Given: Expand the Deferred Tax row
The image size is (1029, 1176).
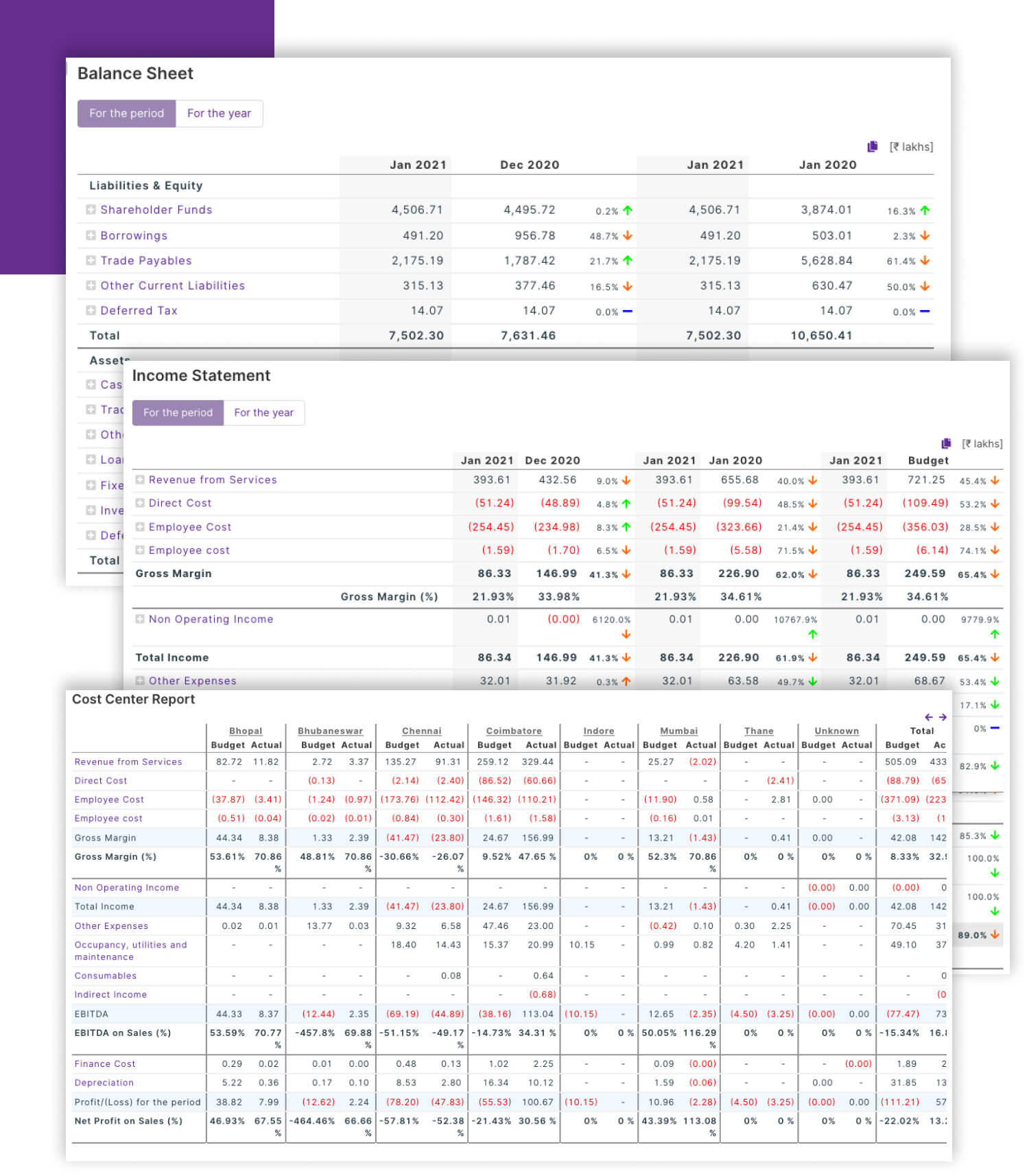Looking at the screenshot, I should point(91,311).
